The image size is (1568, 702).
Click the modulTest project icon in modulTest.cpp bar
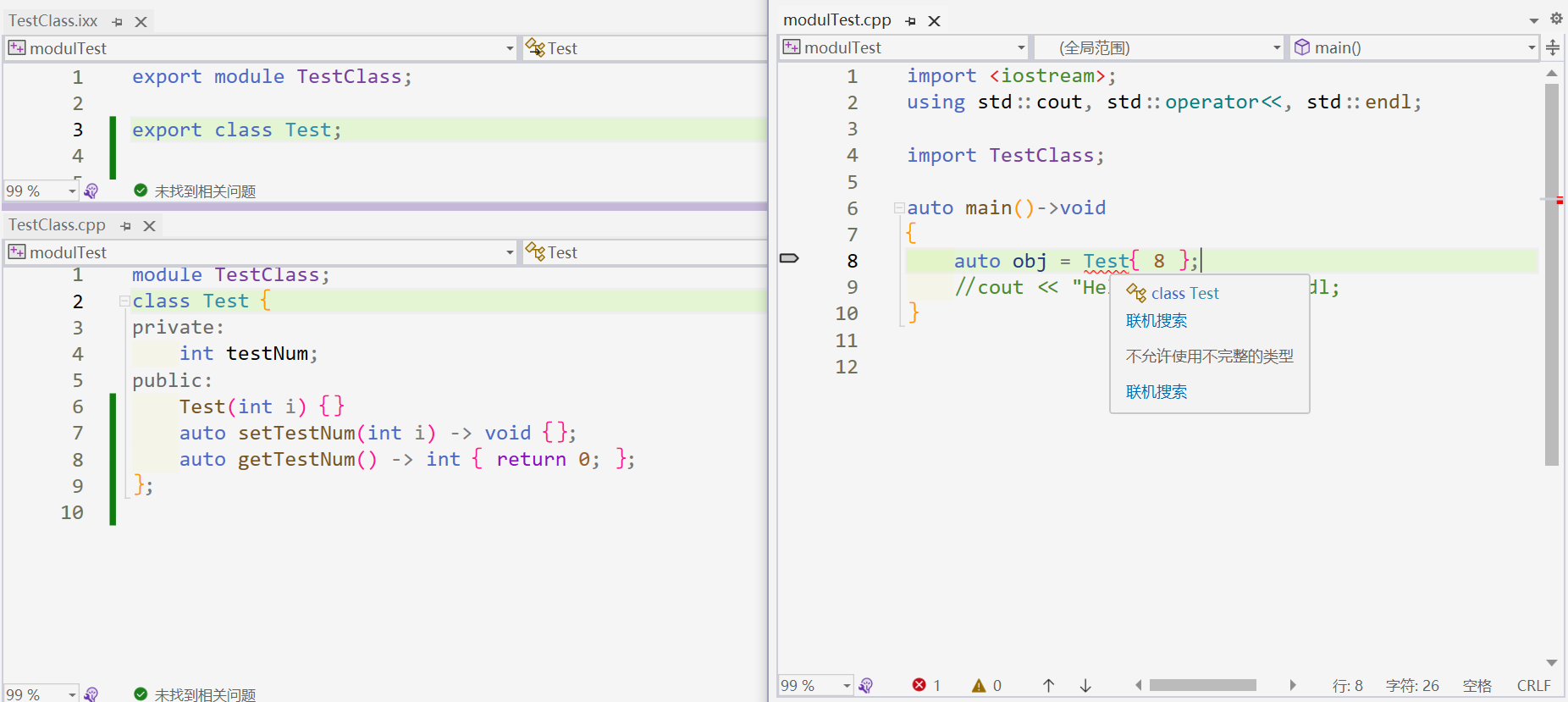tap(792, 47)
